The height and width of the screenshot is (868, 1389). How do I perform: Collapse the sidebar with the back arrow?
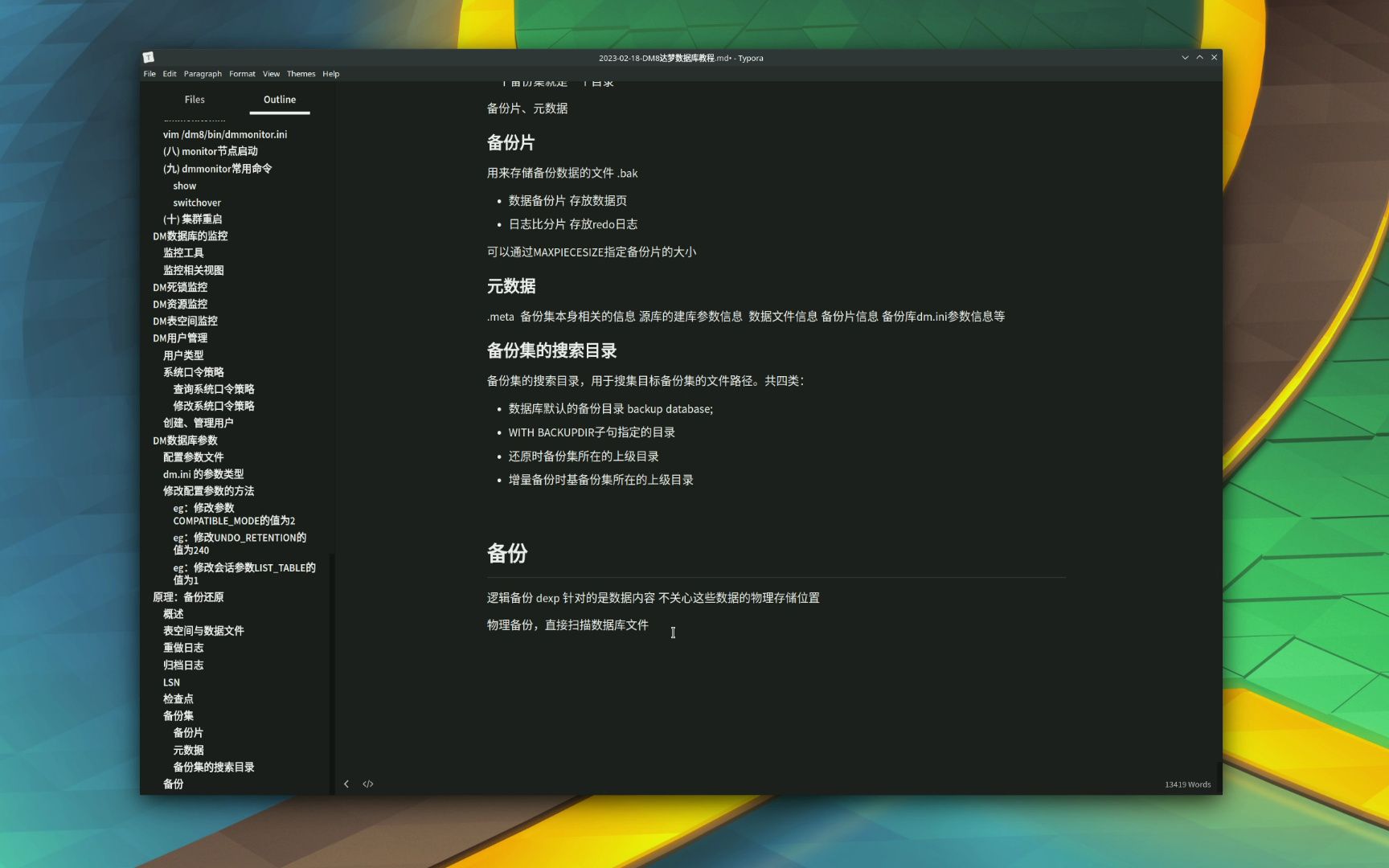click(346, 784)
